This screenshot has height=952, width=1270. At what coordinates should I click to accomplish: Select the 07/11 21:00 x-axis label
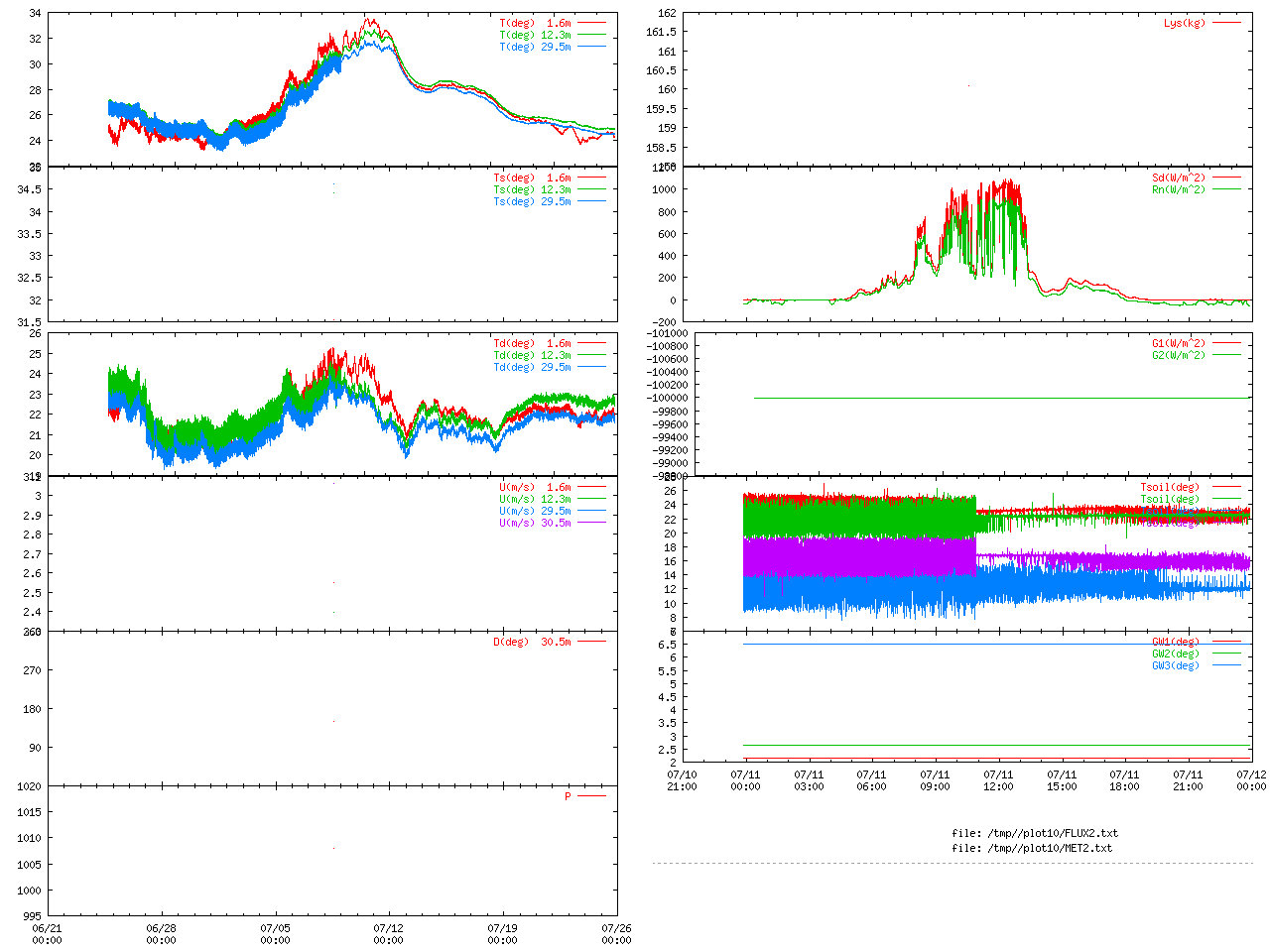[1188, 780]
